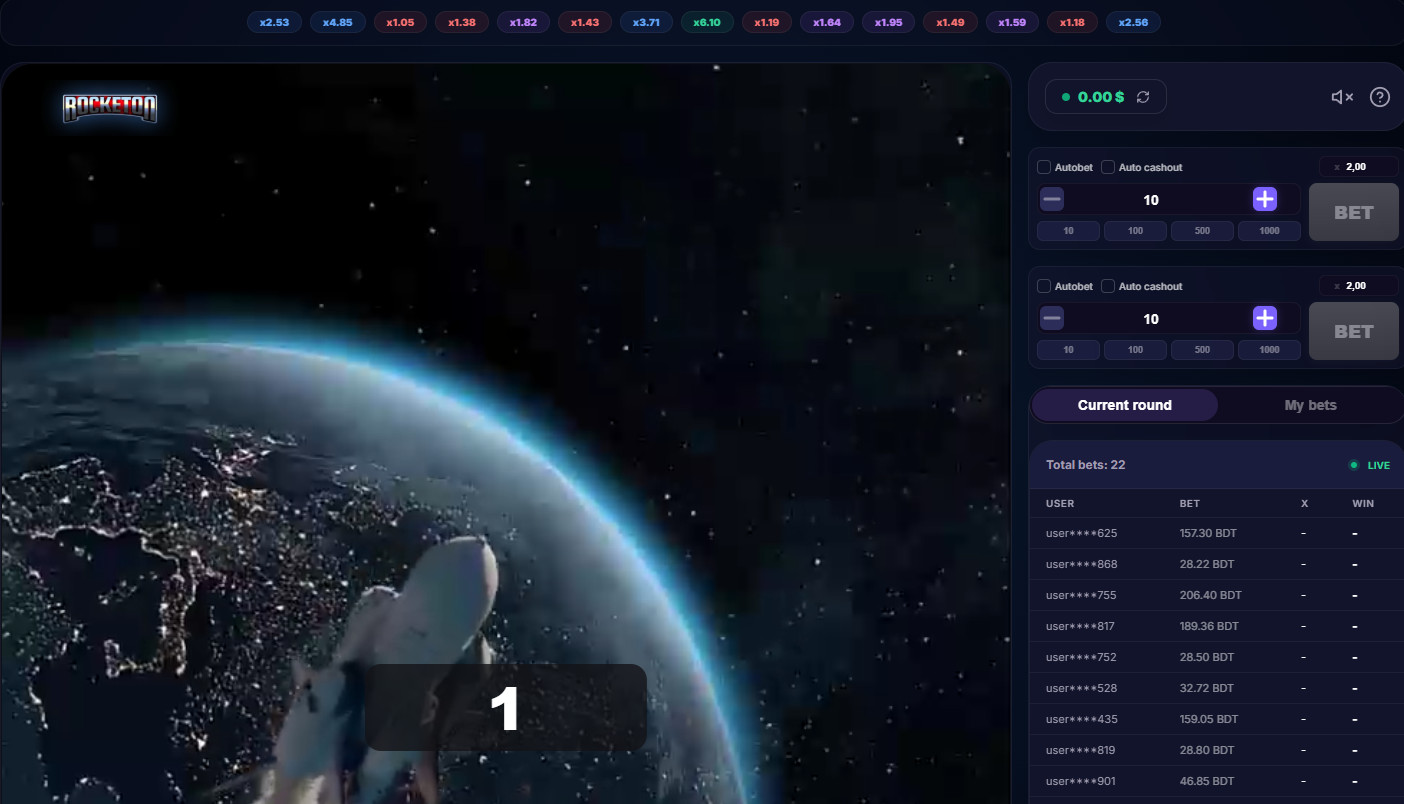Choose the 10 preset in first bet panel
Viewport: 1404px width, 804px height.
[x=1068, y=231]
